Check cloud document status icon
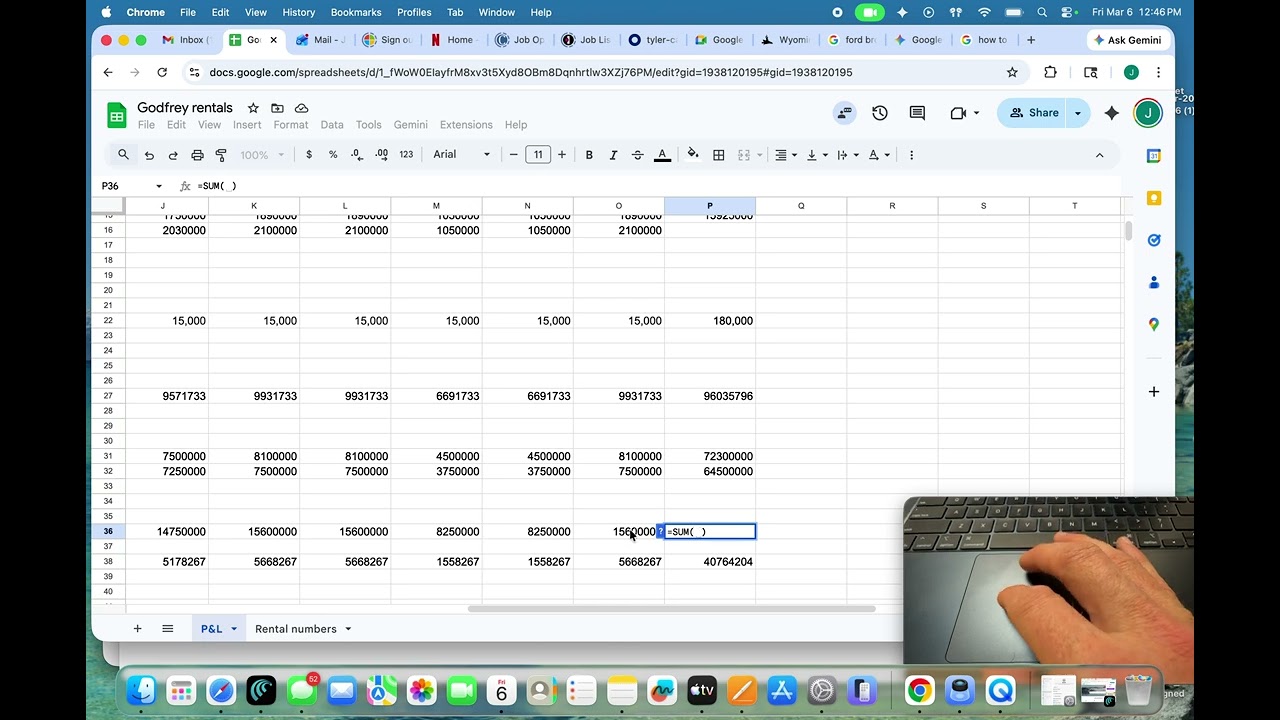Viewport: 1280px width, 720px height. coord(301,108)
